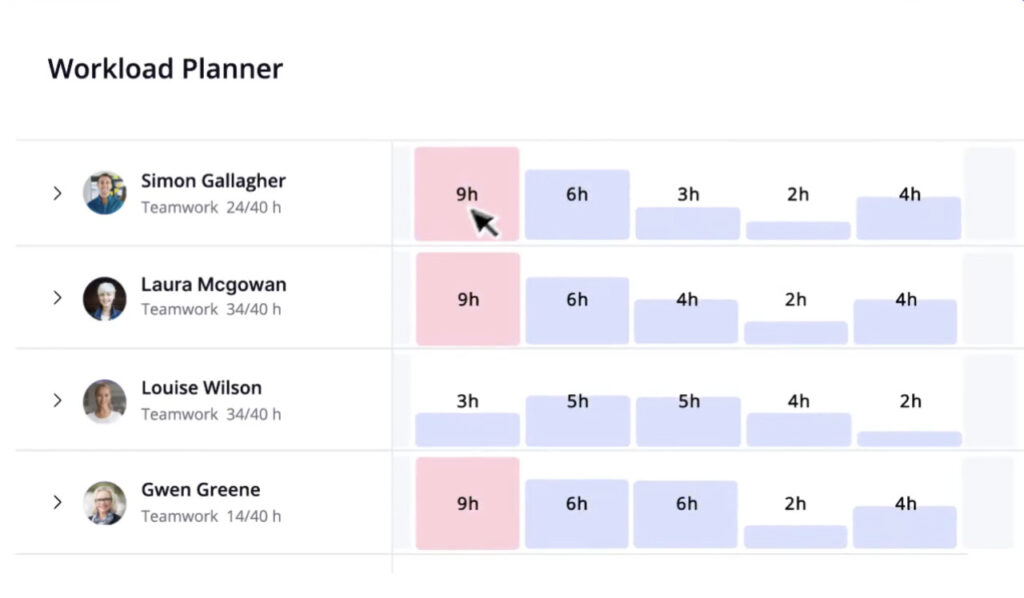
Task: Expand Gwen Greene's row chevron
Action: pos(57,502)
